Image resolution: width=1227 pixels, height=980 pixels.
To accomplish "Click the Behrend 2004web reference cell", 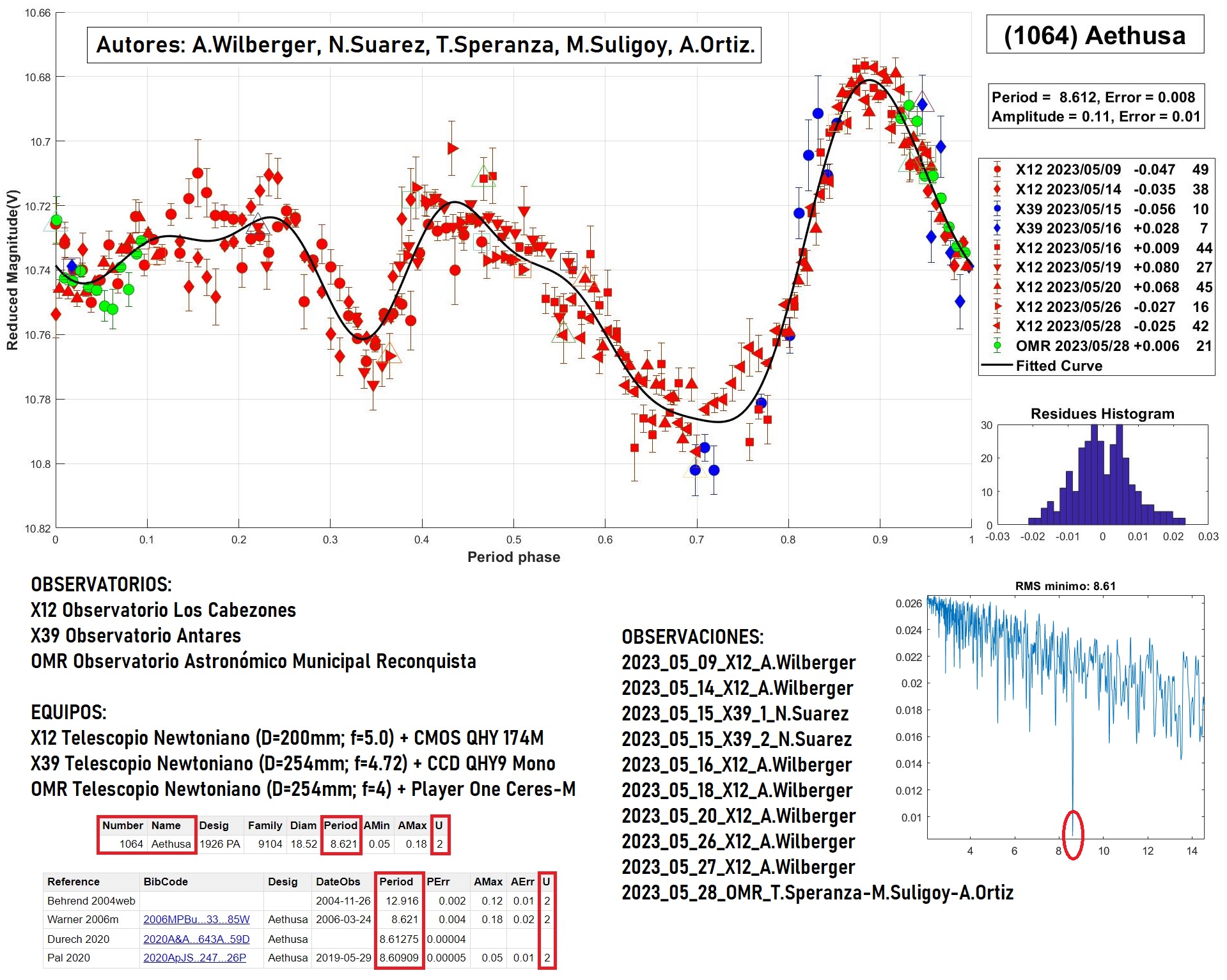I will click(x=91, y=901).
